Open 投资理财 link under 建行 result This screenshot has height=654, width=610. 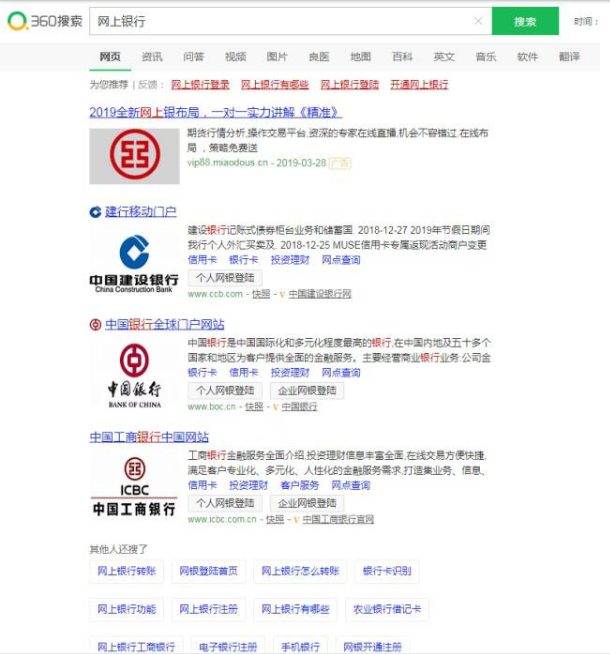click(x=290, y=260)
